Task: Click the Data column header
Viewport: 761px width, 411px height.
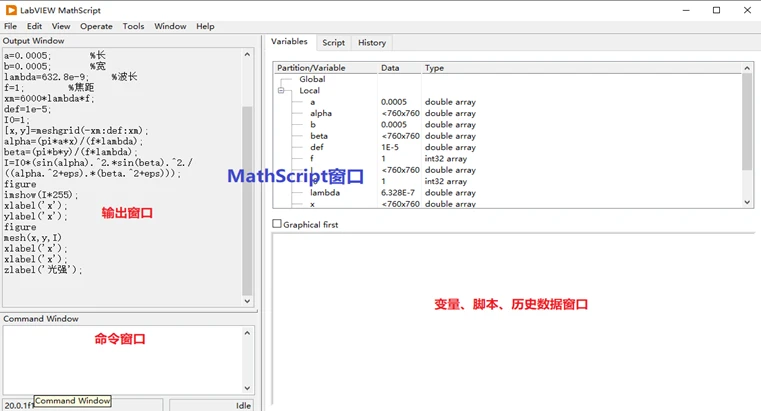Action: (x=399, y=68)
